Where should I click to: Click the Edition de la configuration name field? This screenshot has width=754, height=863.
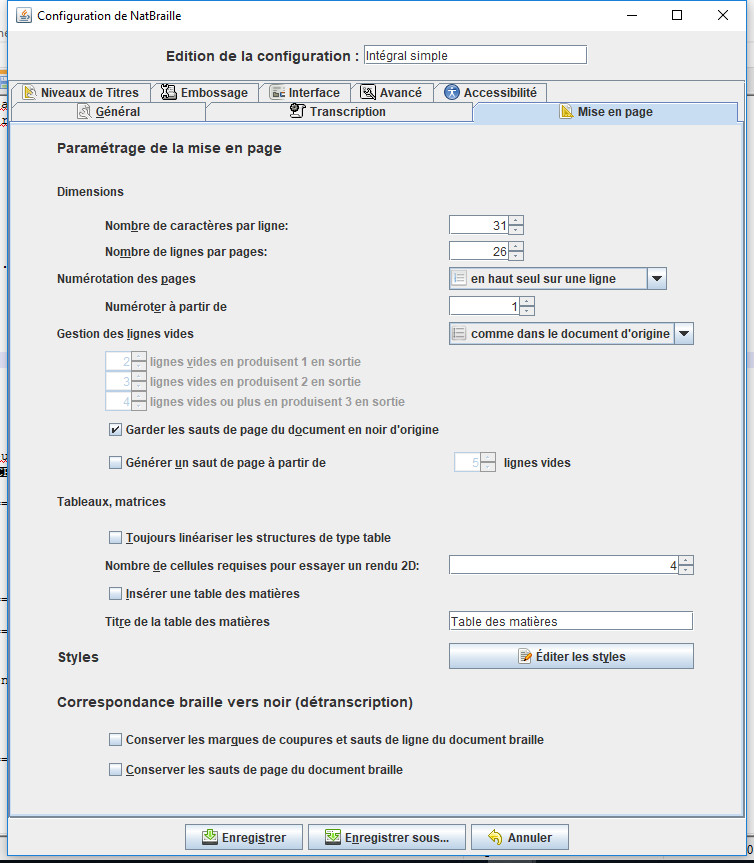coord(475,55)
